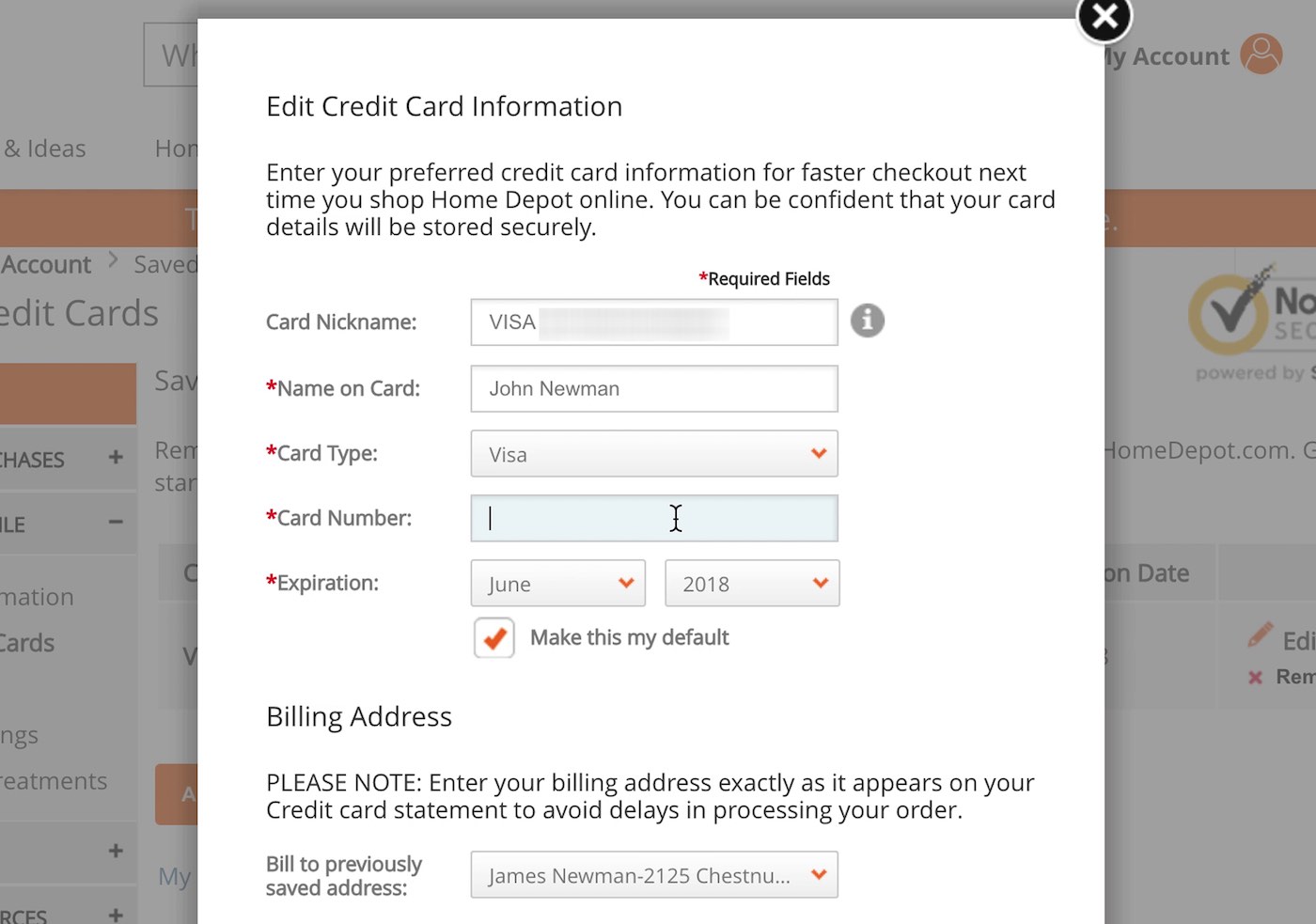
Task: Expand the Purchases sidebar plus icon
Action: 116,458
